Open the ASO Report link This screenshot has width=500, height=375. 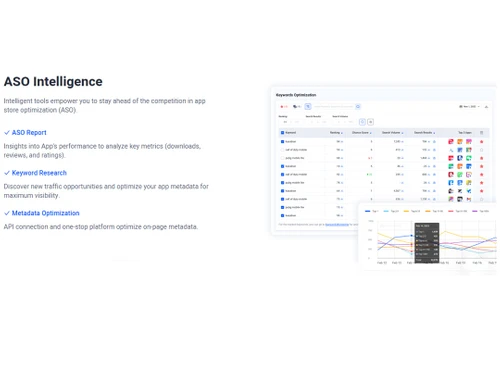[x=29, y=133]
